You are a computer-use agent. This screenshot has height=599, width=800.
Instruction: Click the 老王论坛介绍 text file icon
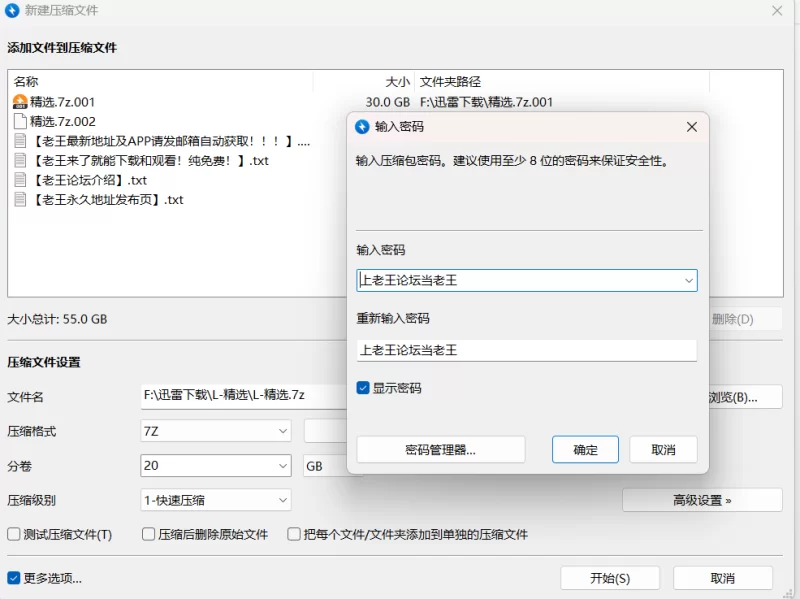coord(20,180)
